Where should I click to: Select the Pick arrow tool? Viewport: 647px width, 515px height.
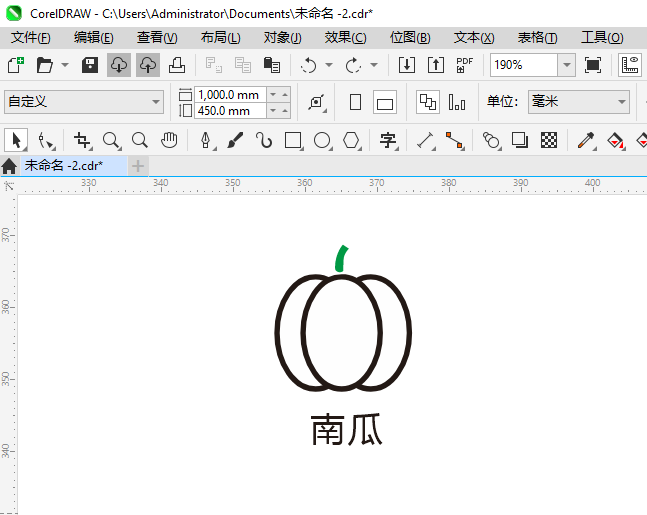[x=16, y=140]
